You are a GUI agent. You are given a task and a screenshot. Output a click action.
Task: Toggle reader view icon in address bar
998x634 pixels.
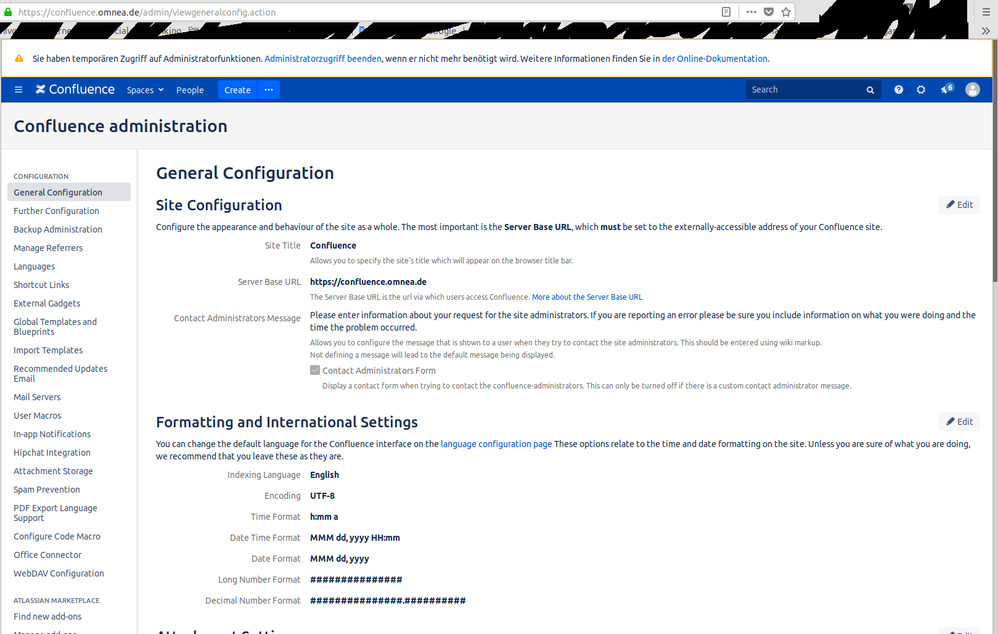coord(726,12)
